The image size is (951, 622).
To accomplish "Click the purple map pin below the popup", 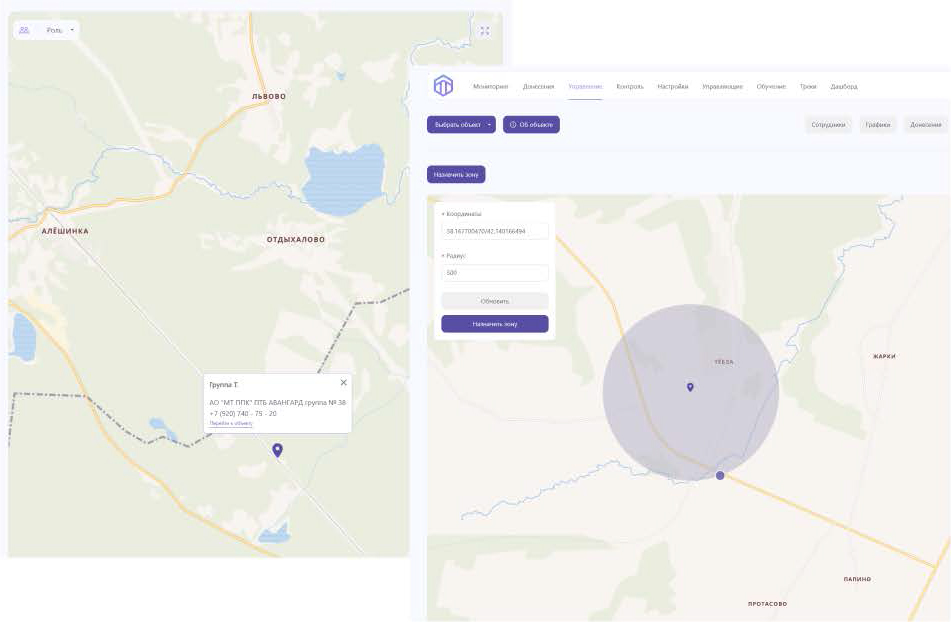I will pyautogui.click(x=277, y=450).
